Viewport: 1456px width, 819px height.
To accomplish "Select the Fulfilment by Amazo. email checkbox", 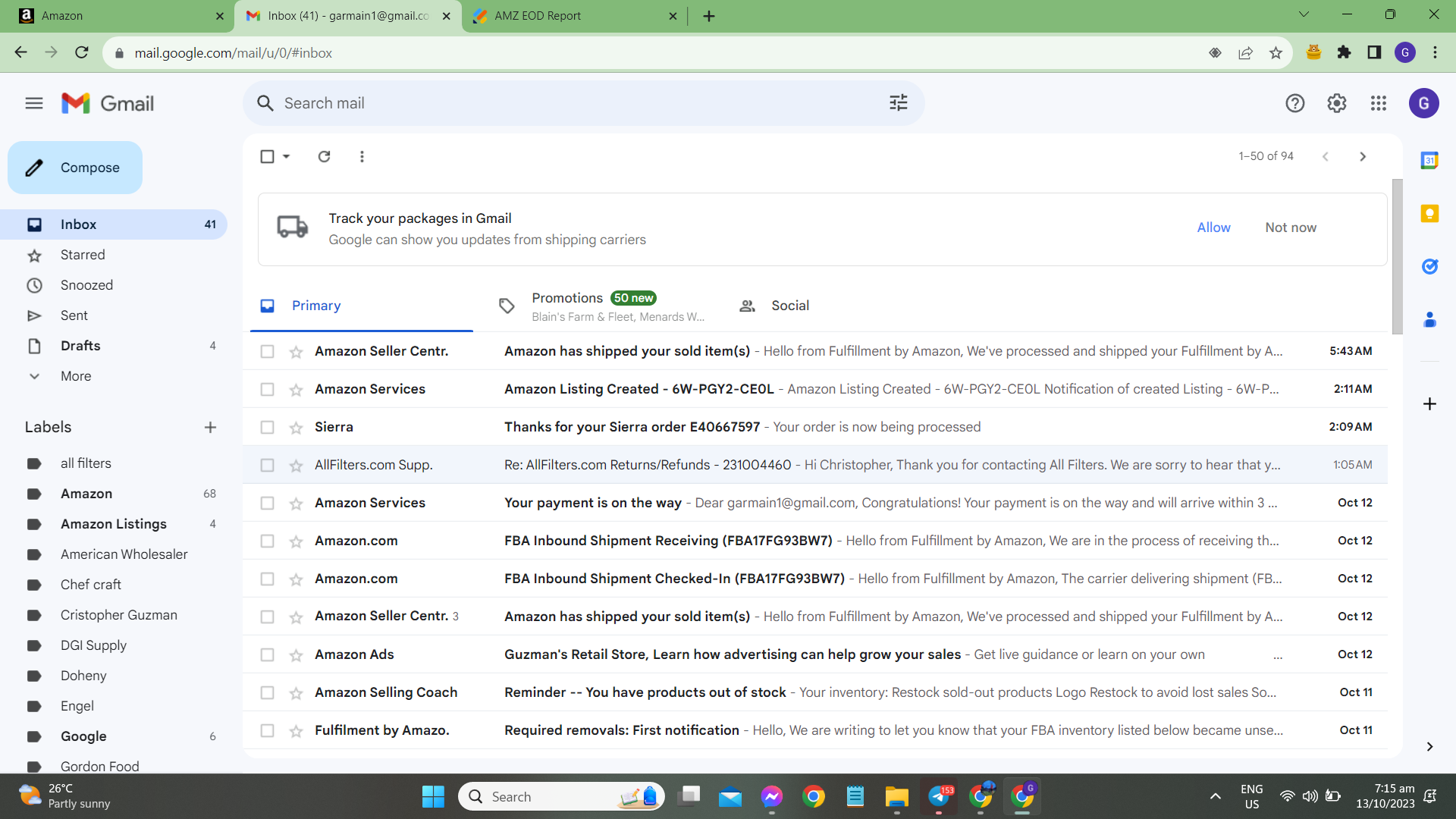I will (267, 730).
